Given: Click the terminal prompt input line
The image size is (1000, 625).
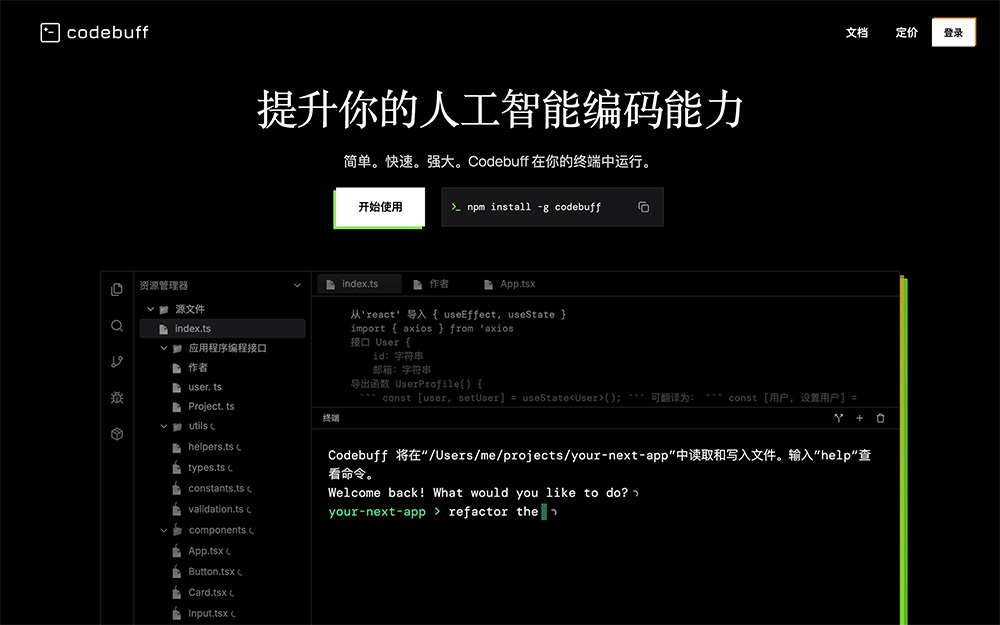Looking at the screenshot, I should [443, 511].
